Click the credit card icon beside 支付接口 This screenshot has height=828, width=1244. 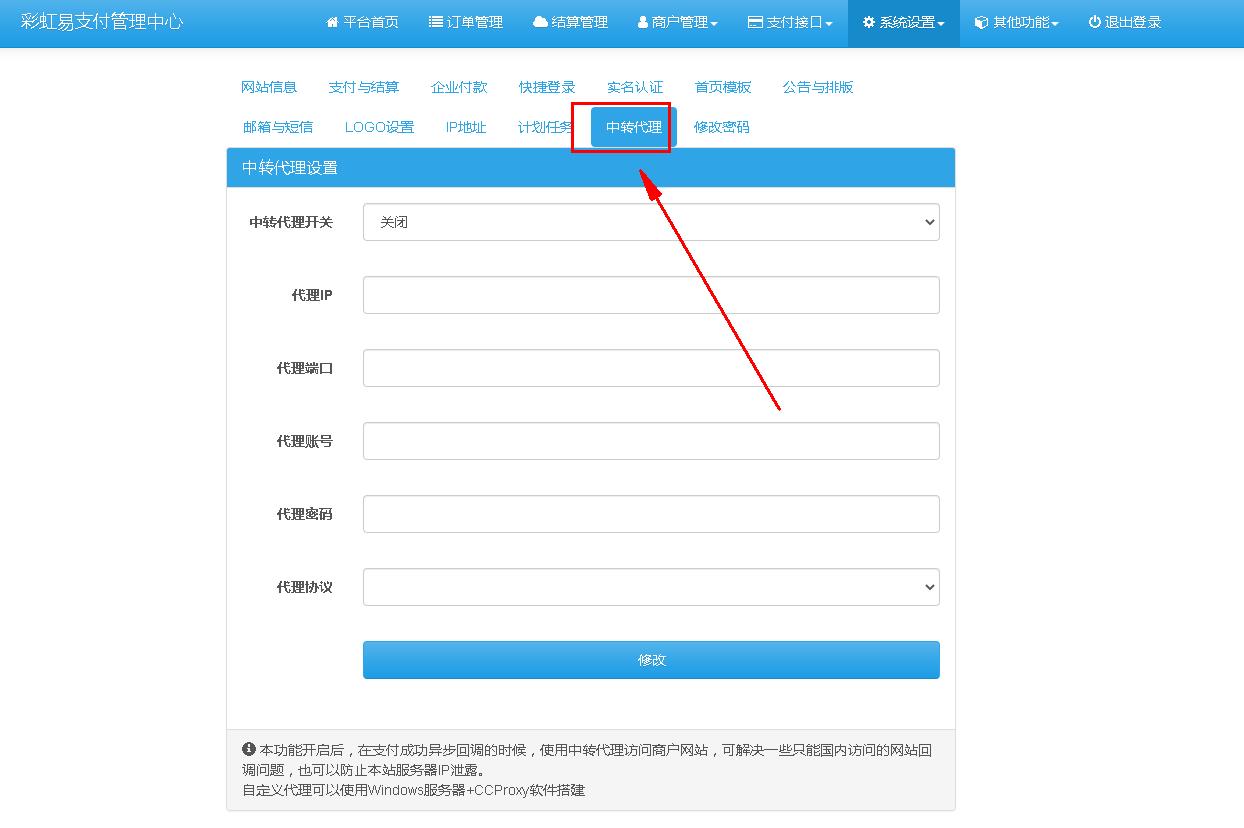coord(755,22)
